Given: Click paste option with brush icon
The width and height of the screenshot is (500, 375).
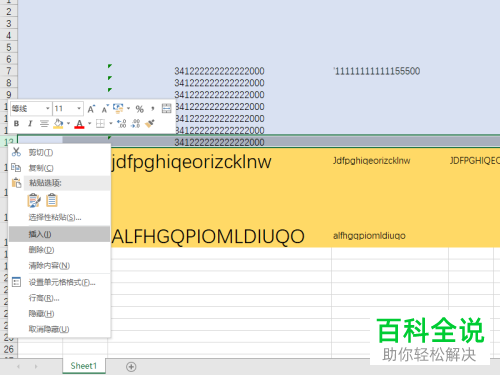Looking at the screenshot, I should tap(34, 201).
